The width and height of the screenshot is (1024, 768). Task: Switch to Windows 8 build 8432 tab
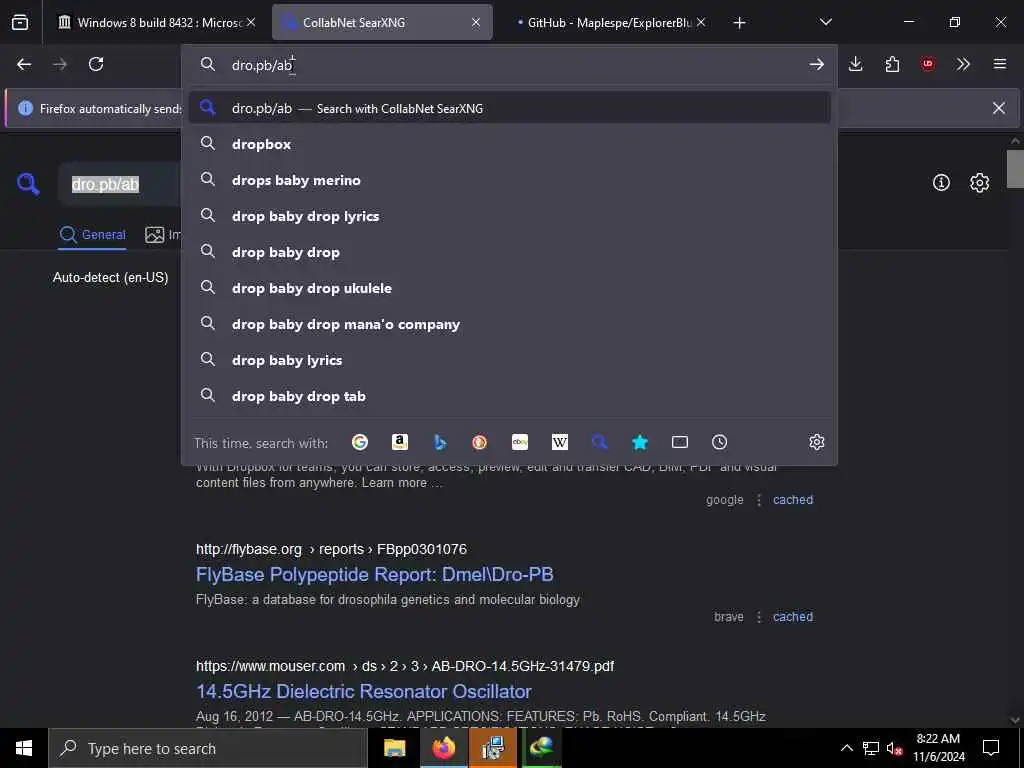click(x=150, y=22)
